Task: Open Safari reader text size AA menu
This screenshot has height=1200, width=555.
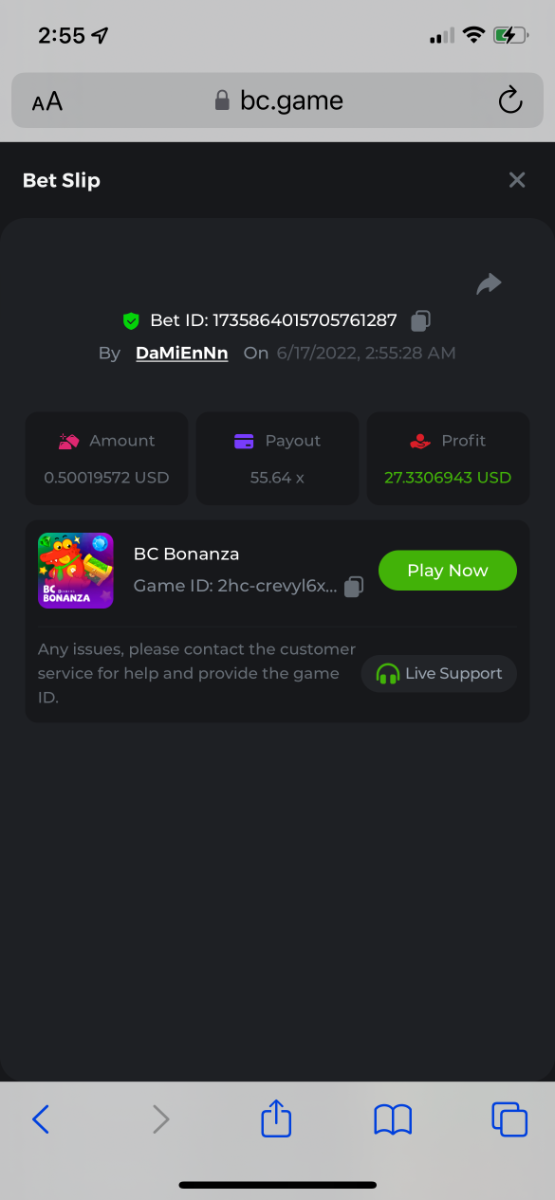Action: click(47, 101)
